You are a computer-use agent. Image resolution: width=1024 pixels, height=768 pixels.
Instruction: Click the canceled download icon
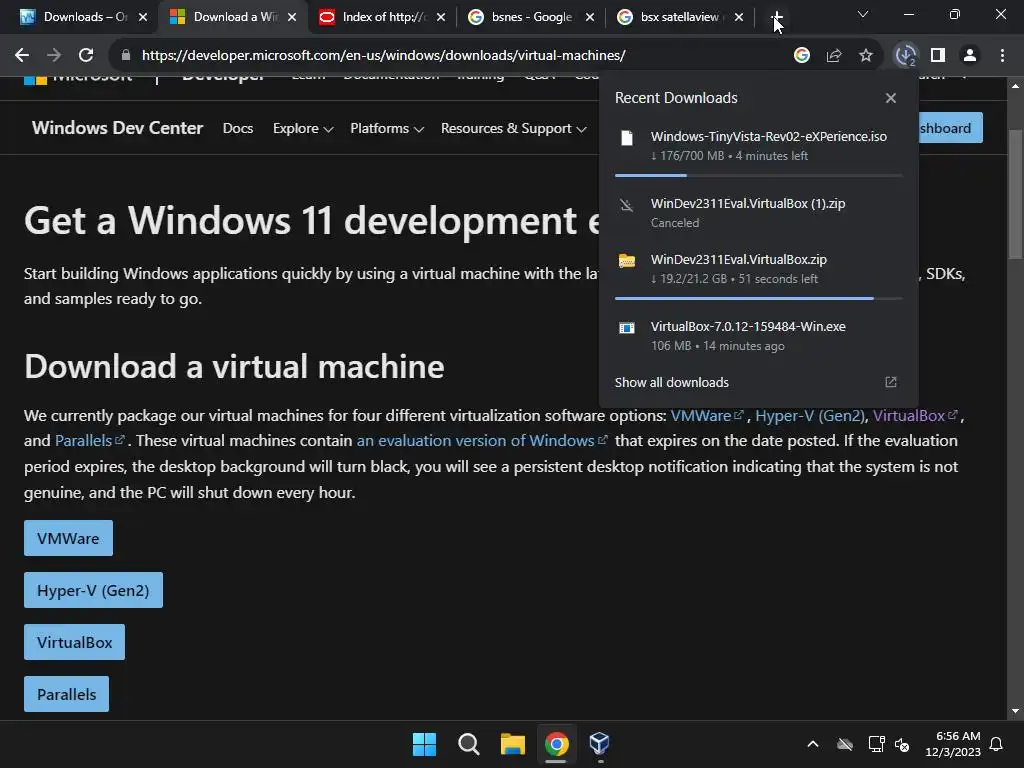pyautogui.click(x=627, y=205)
